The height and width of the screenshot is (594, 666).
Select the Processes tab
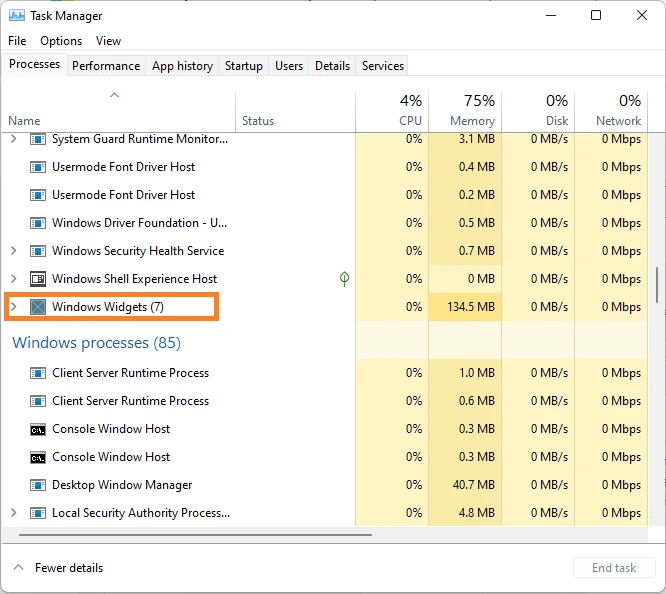point(34,64)
